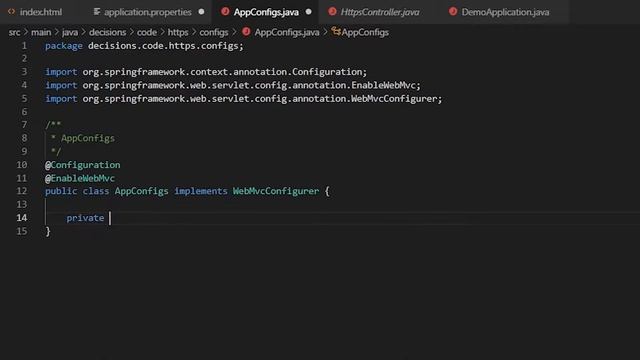
Task: Click the implements keyword on line 12
Action: coord(200,191)
